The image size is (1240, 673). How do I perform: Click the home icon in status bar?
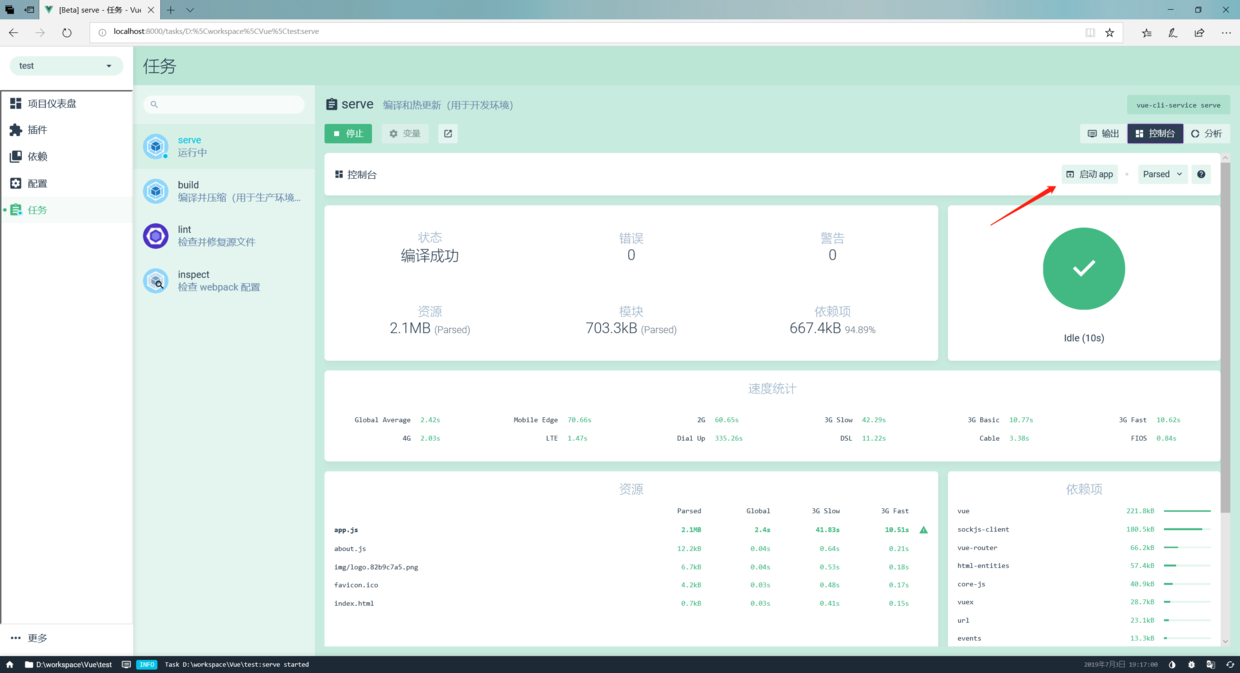click(x=10, y=664)
